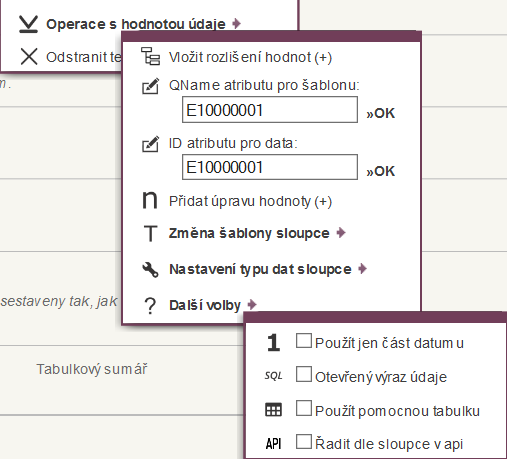507x459 pixels.
Task: Expand the Další volby submenu arrow
Action: click(x=252, y=305)
